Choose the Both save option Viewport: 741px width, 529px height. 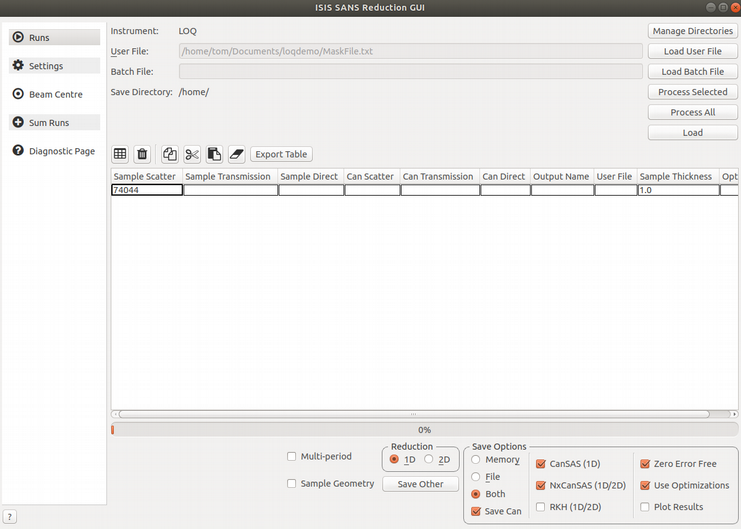tap(476, 494)
